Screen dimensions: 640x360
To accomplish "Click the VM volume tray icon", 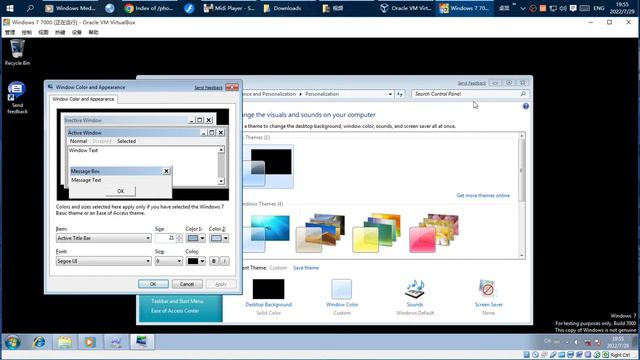I will pyautogui.click(x=576, y=342).
